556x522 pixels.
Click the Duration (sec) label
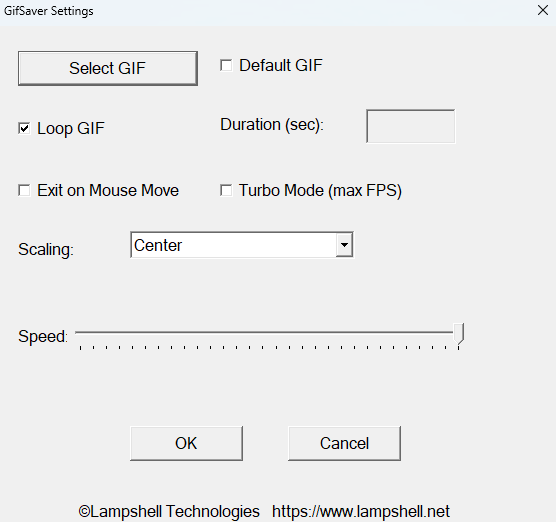tap(272, 125)
